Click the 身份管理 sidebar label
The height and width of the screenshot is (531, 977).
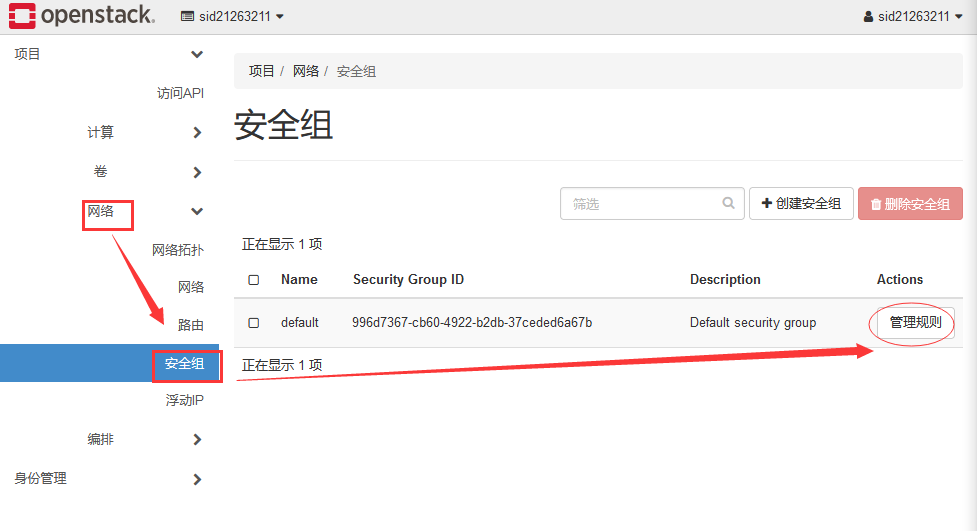tap(41, 479)
